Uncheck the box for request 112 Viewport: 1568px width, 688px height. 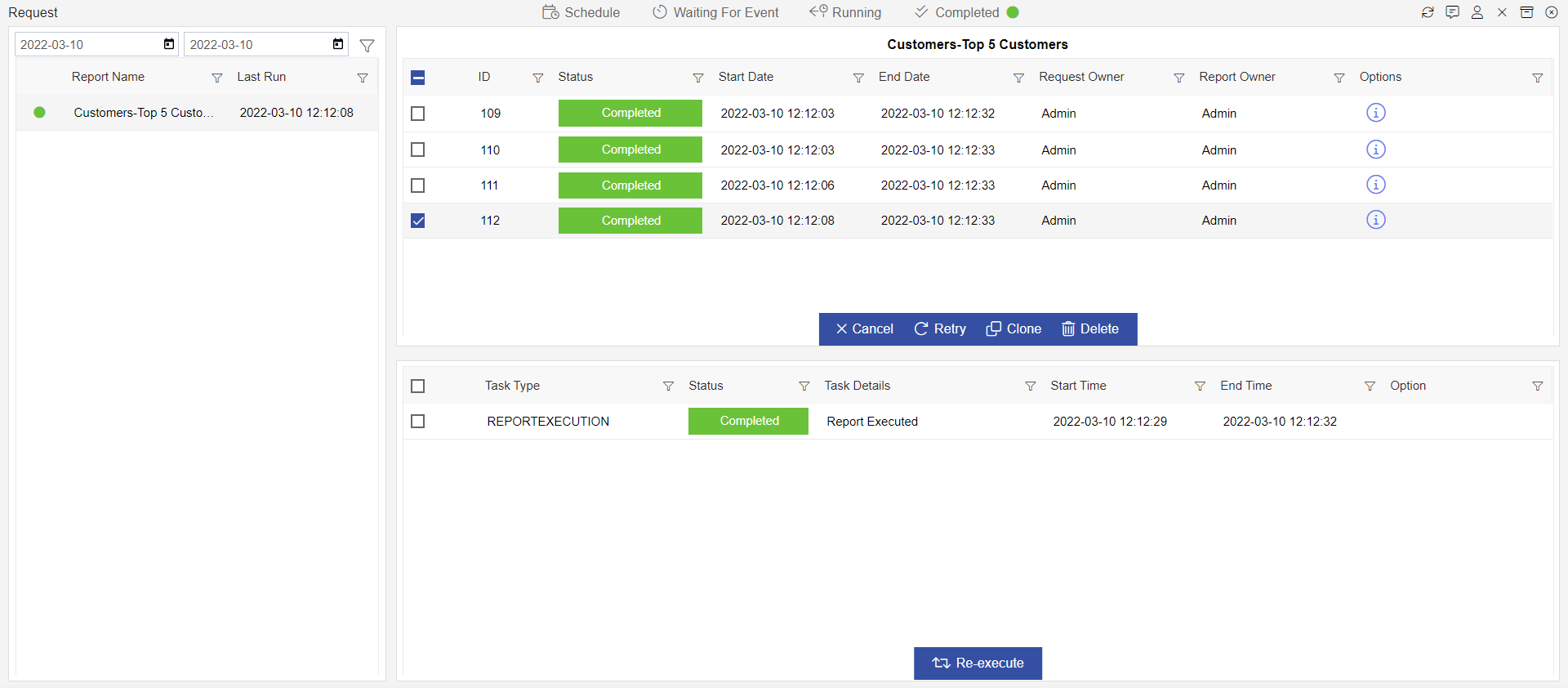418,221
